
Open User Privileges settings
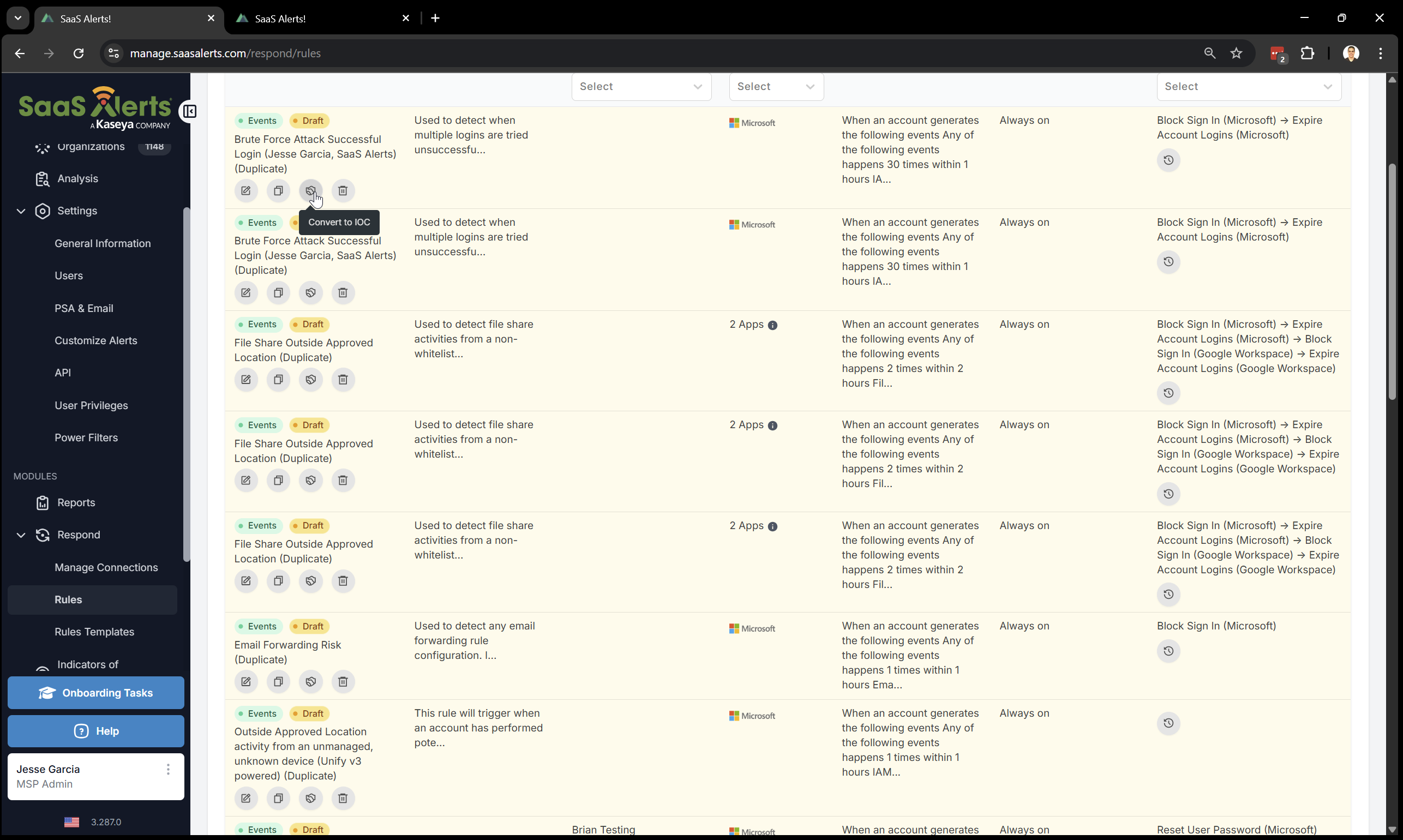(91, 405)
